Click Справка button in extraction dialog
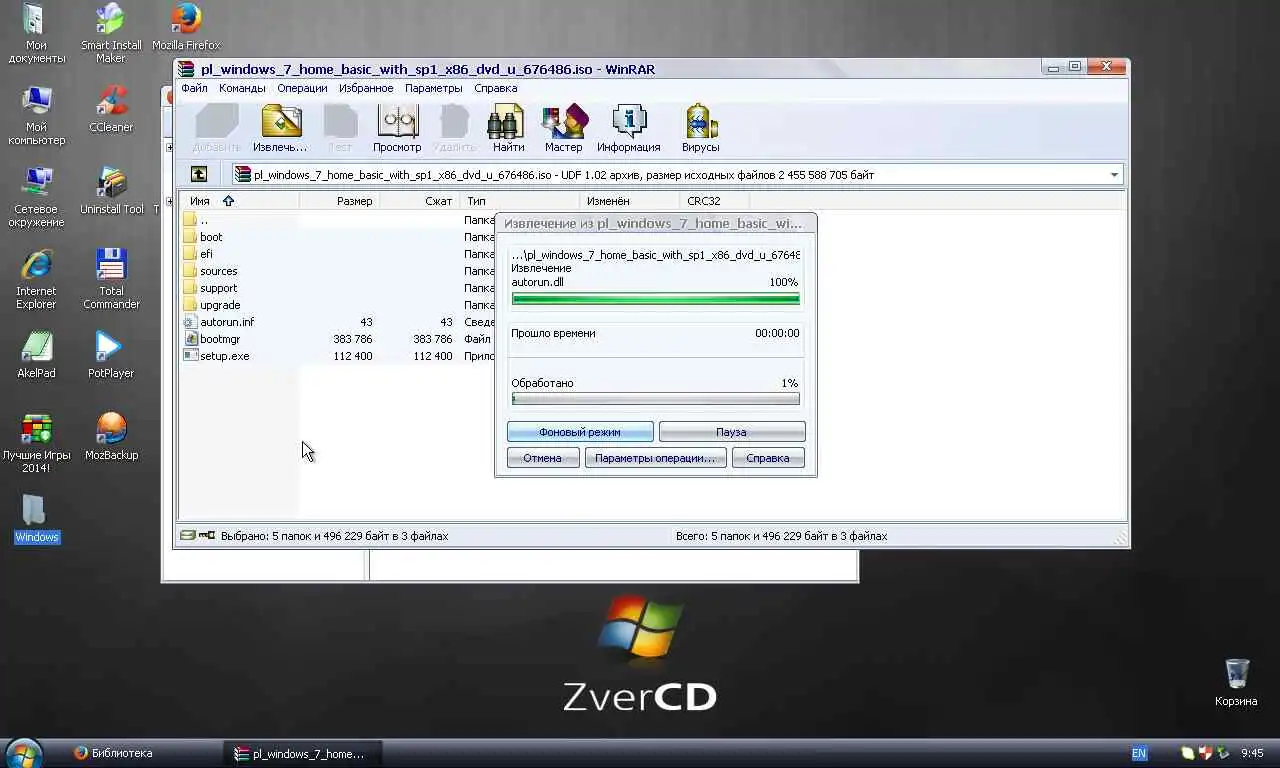 coord(768,458)
